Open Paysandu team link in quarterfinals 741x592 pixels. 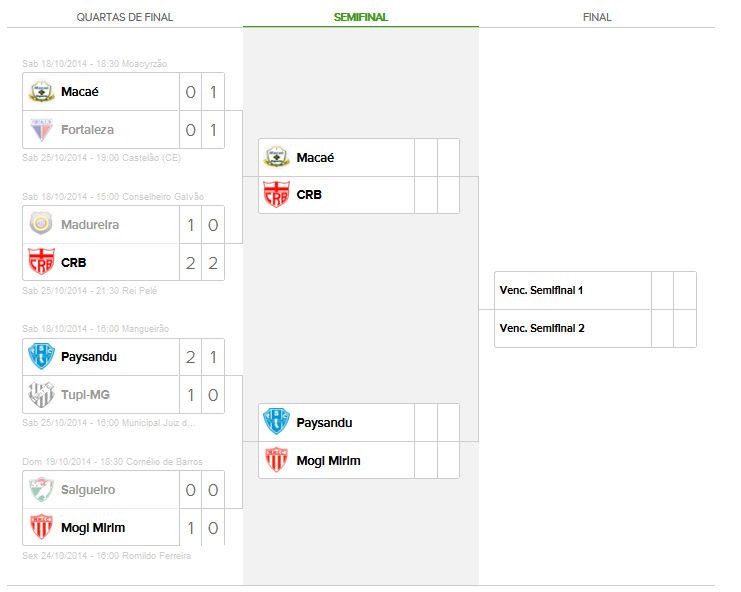point(89,357)
